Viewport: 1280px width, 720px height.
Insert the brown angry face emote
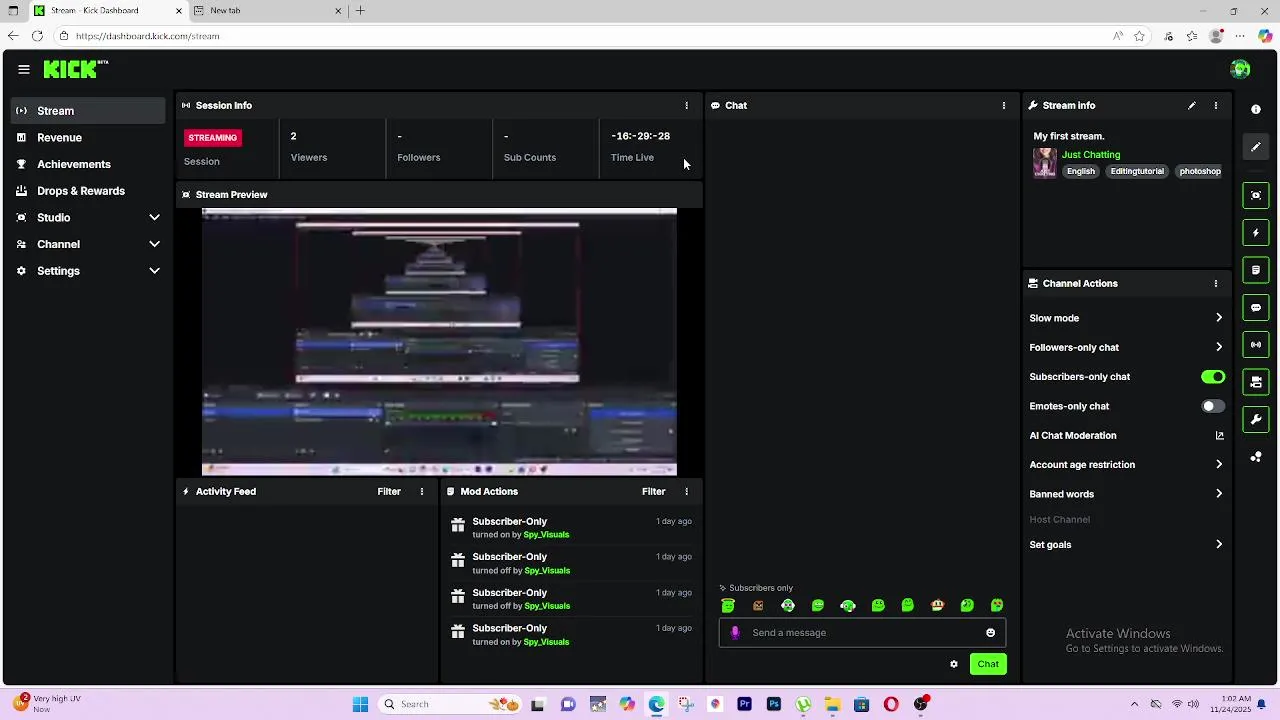758,605
